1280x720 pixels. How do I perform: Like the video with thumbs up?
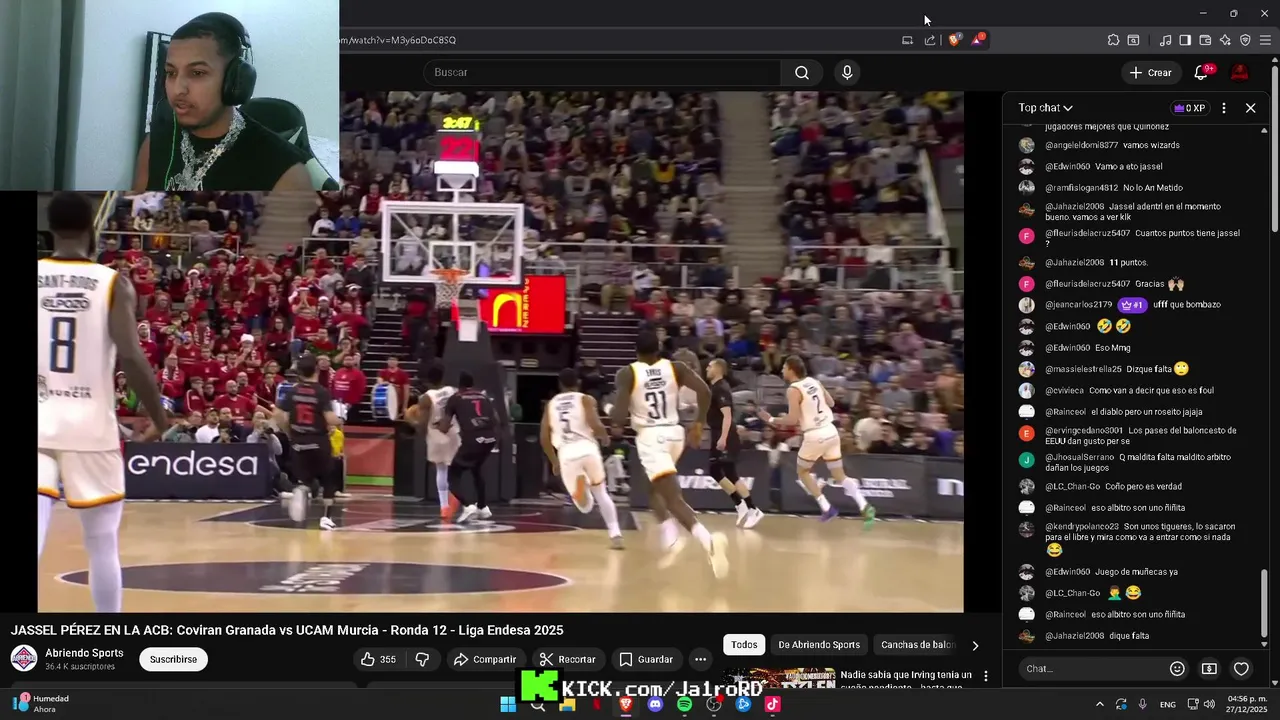pos(378,659)
